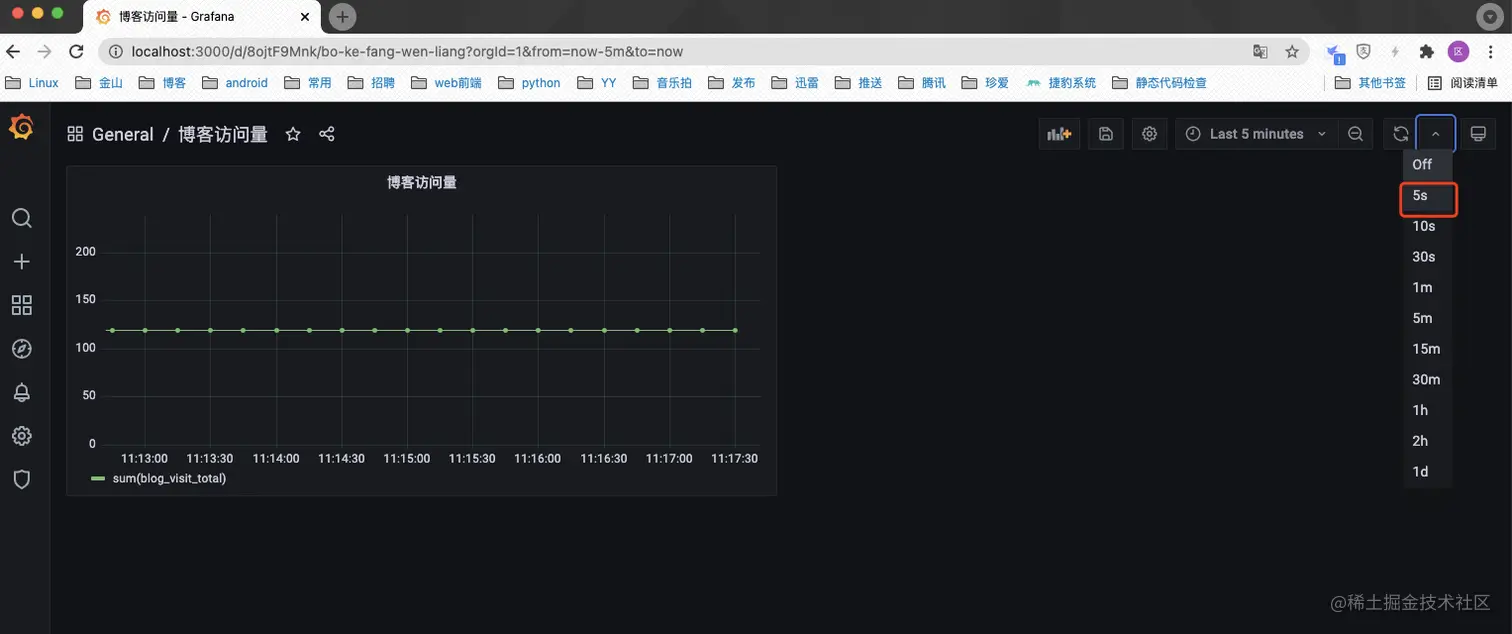Image resolution: width=1512 pixels, height=634 pixels.
Task: Open the Linux bookmarks folder
Action: pos(32,83)
